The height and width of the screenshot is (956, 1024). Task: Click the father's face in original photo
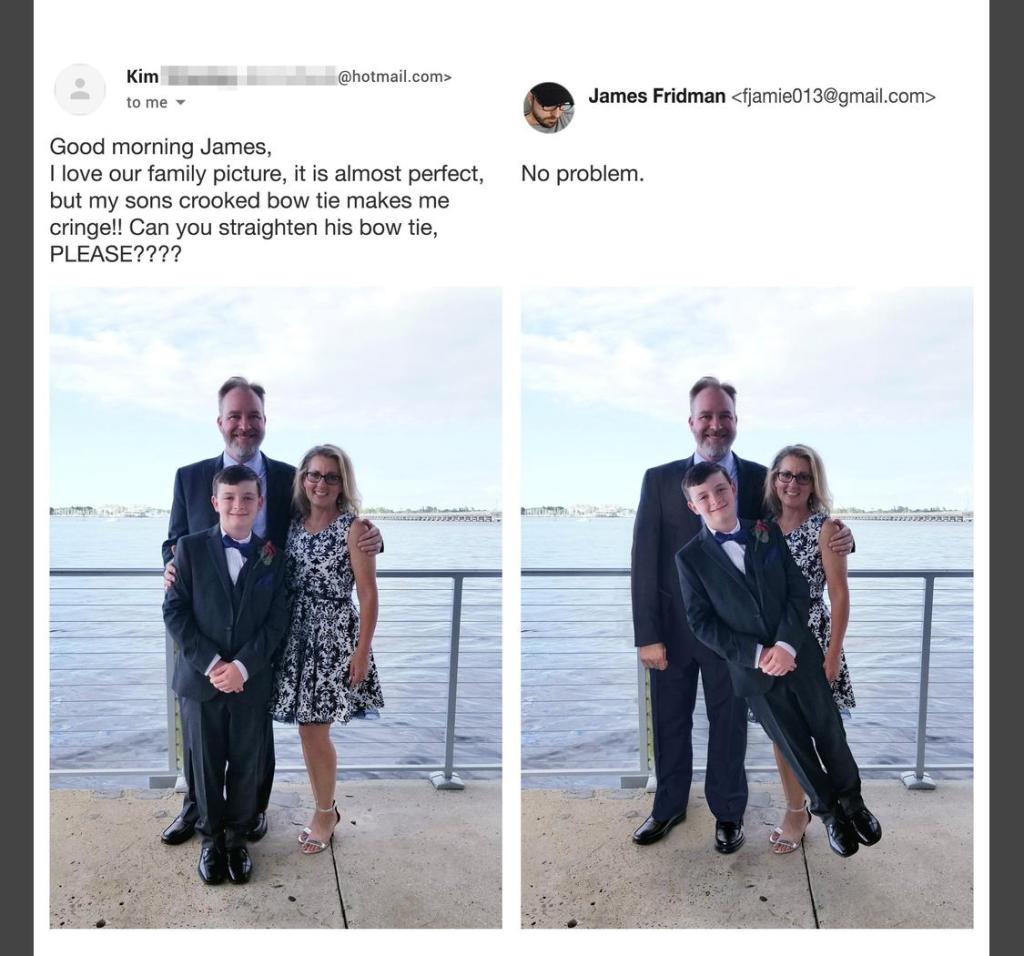242,421
